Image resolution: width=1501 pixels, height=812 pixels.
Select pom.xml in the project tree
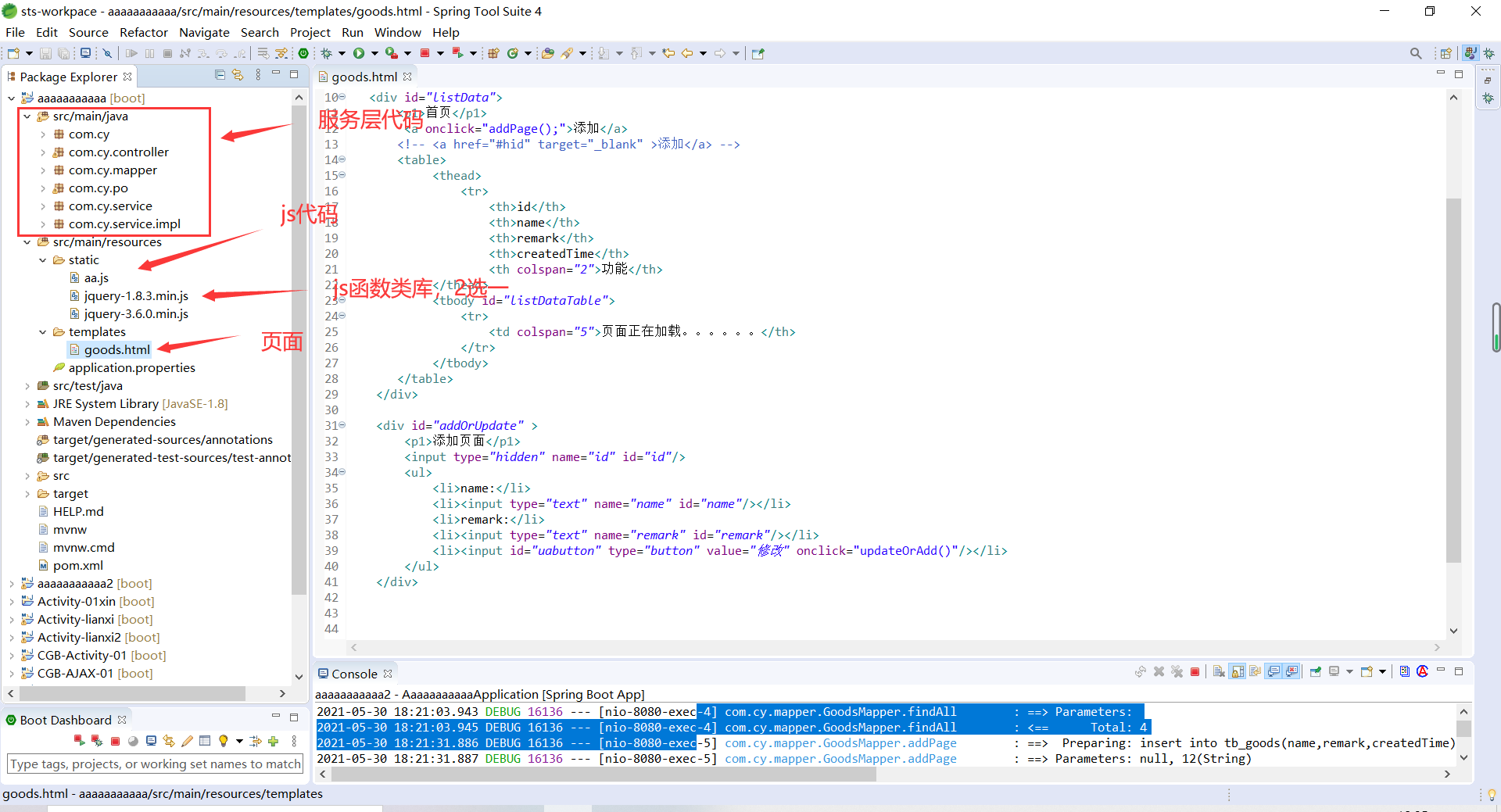(x=77, y=566)
